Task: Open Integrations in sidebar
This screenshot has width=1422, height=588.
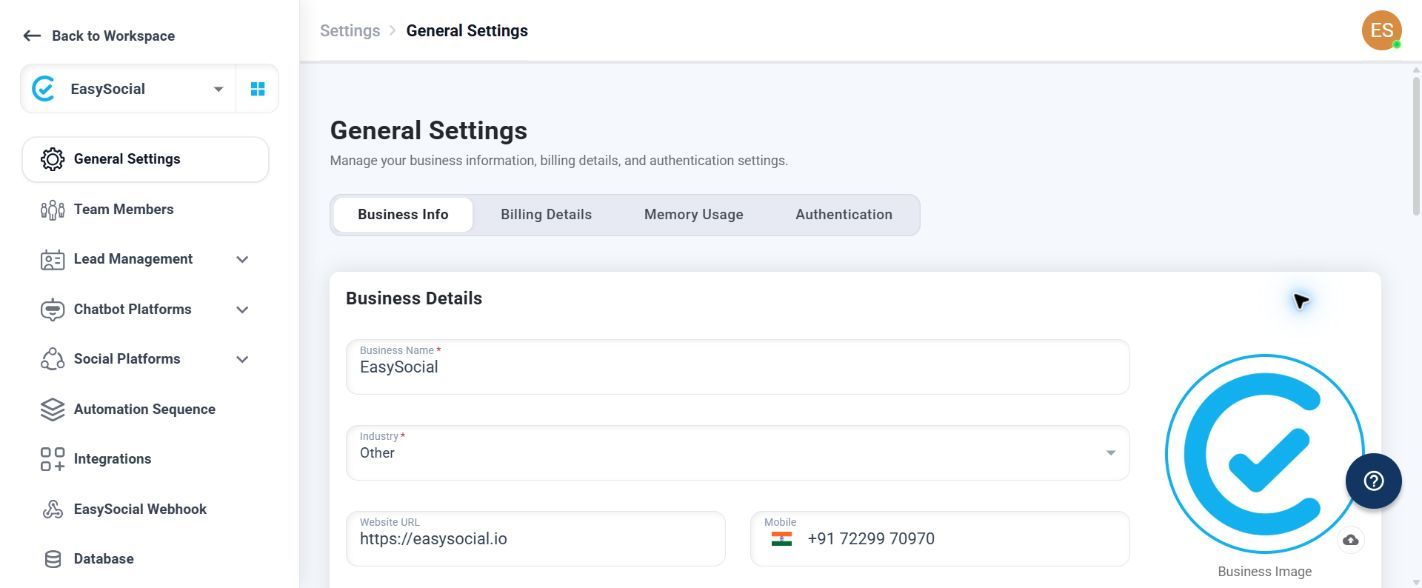Action: (x=145, y=459)
